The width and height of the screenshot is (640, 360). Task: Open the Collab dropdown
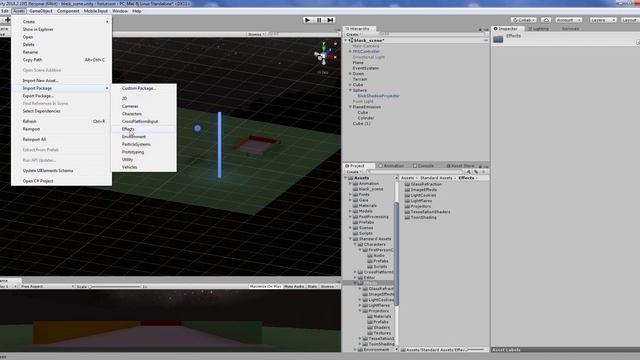524,20
